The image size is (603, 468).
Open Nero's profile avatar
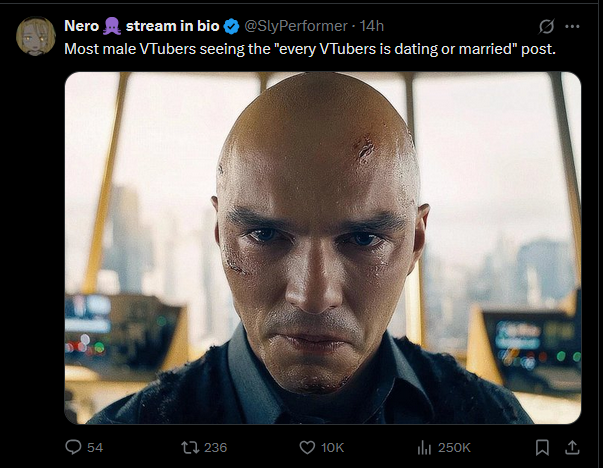[36, 35]
